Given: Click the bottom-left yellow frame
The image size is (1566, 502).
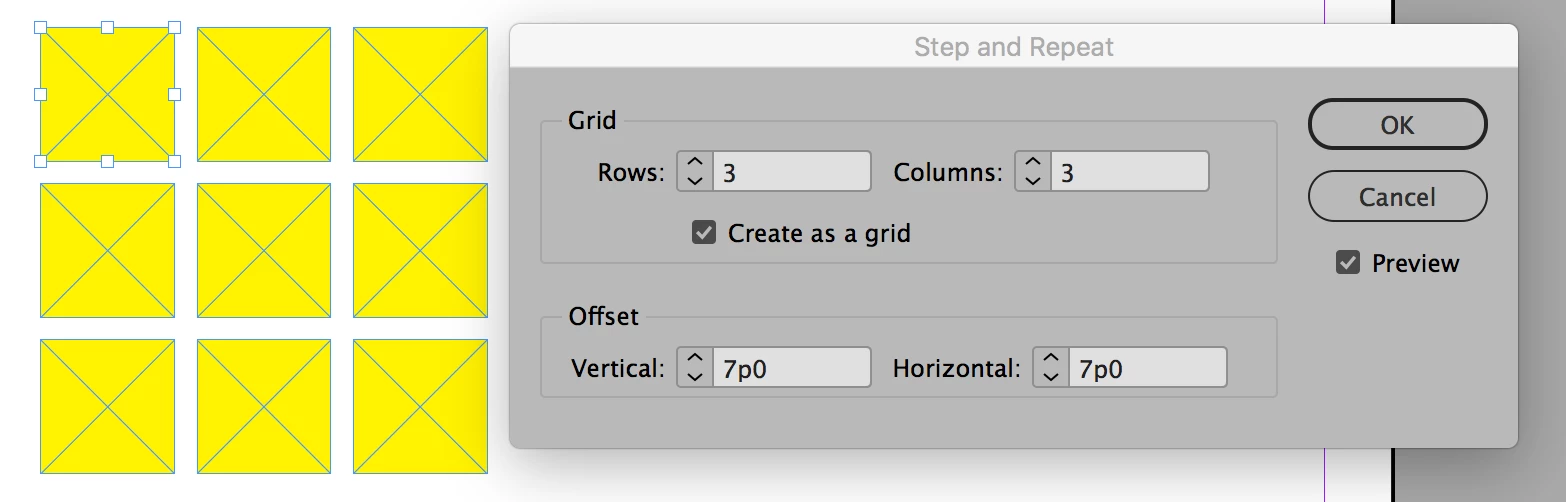Looking at the screenshot, I should (107, 406).
